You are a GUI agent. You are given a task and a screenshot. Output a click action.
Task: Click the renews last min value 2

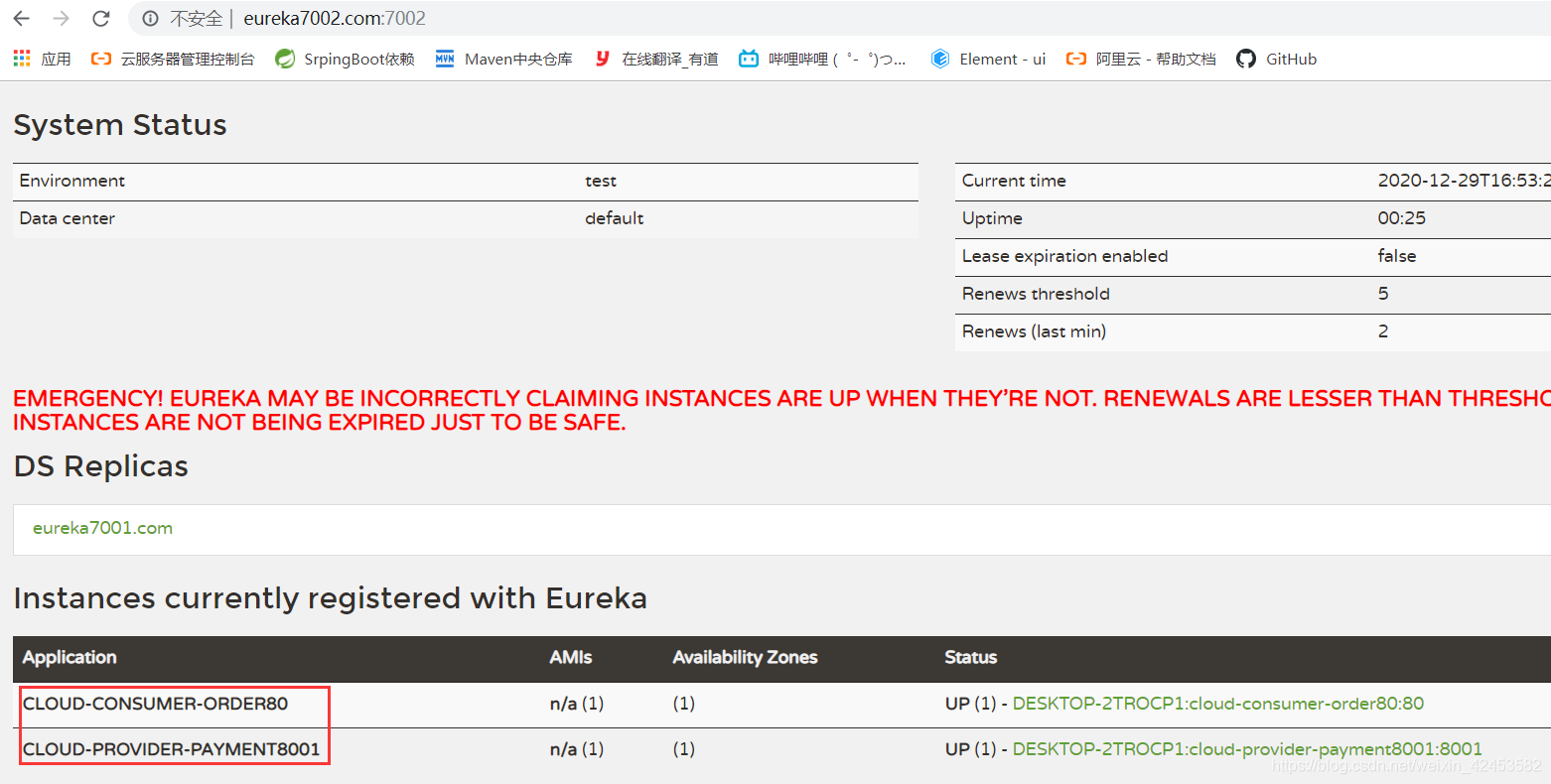(1383, 331)
